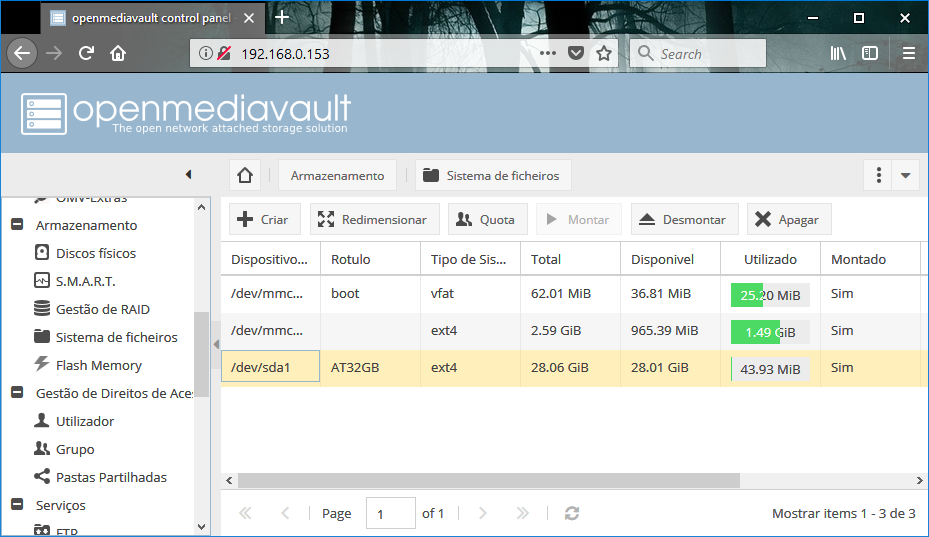Collapse the navigation sidebar with arrow

point(188,174)
